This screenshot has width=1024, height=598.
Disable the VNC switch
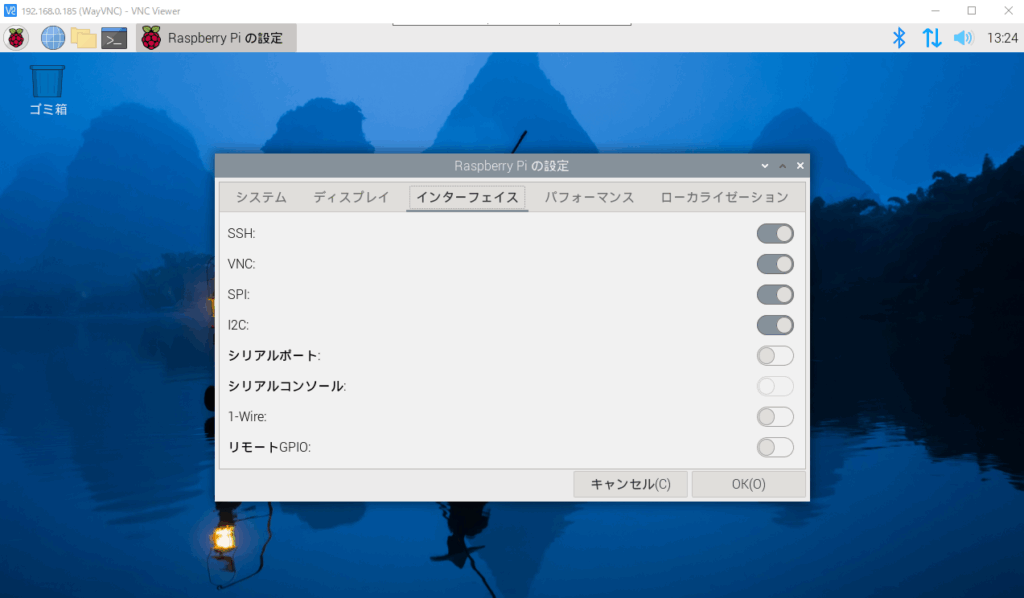[x=775, y=264]
